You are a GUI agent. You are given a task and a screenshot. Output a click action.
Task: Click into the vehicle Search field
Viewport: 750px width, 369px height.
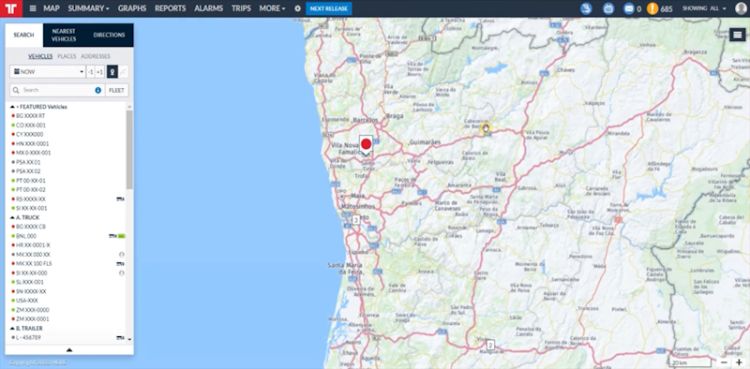57,90
